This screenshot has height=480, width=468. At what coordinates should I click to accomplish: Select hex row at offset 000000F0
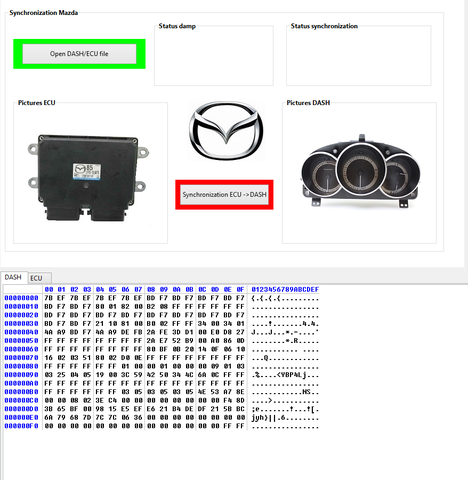pyautogui.click(x=162, y=426)
